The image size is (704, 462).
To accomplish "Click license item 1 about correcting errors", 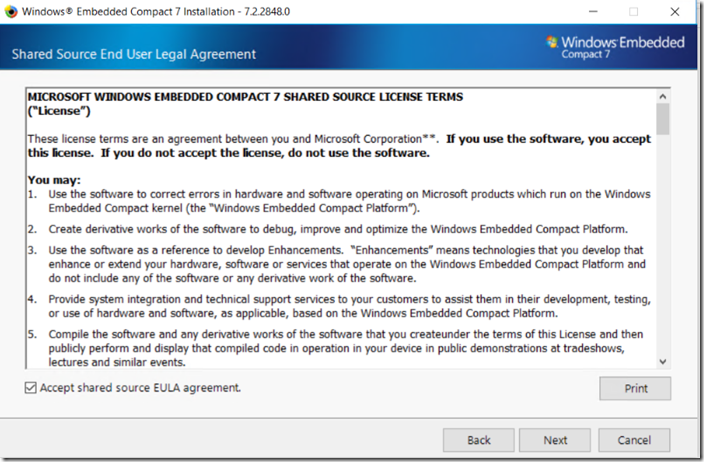I will pos(339,201).
